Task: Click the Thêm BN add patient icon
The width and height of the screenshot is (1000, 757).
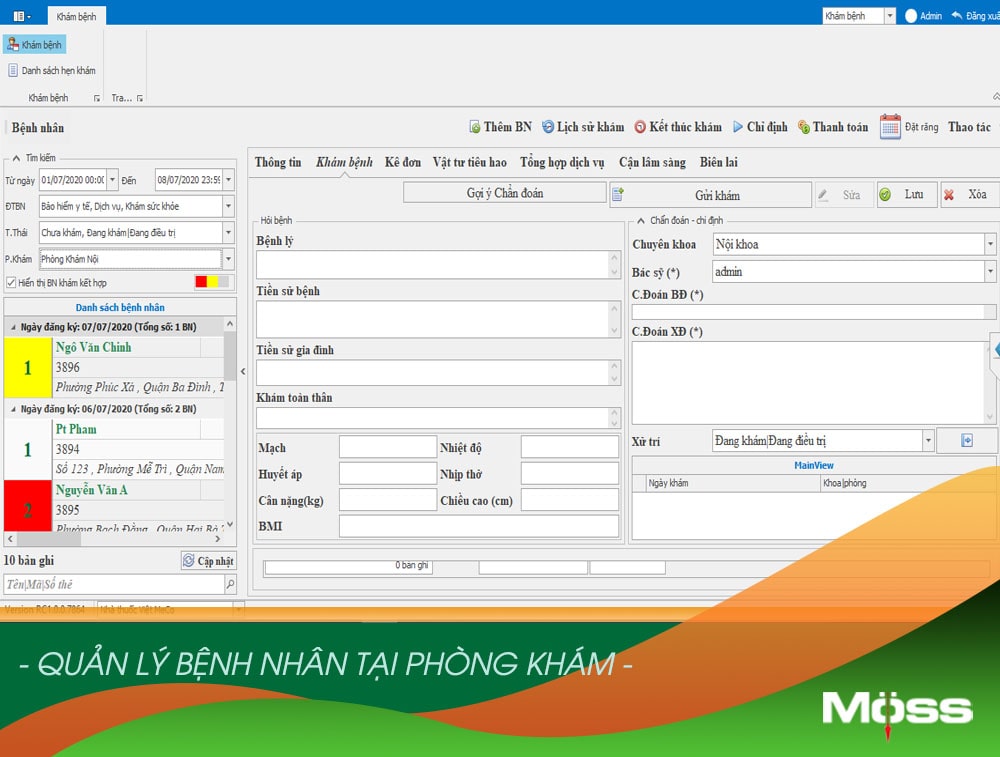Action: tap(475, 127)
